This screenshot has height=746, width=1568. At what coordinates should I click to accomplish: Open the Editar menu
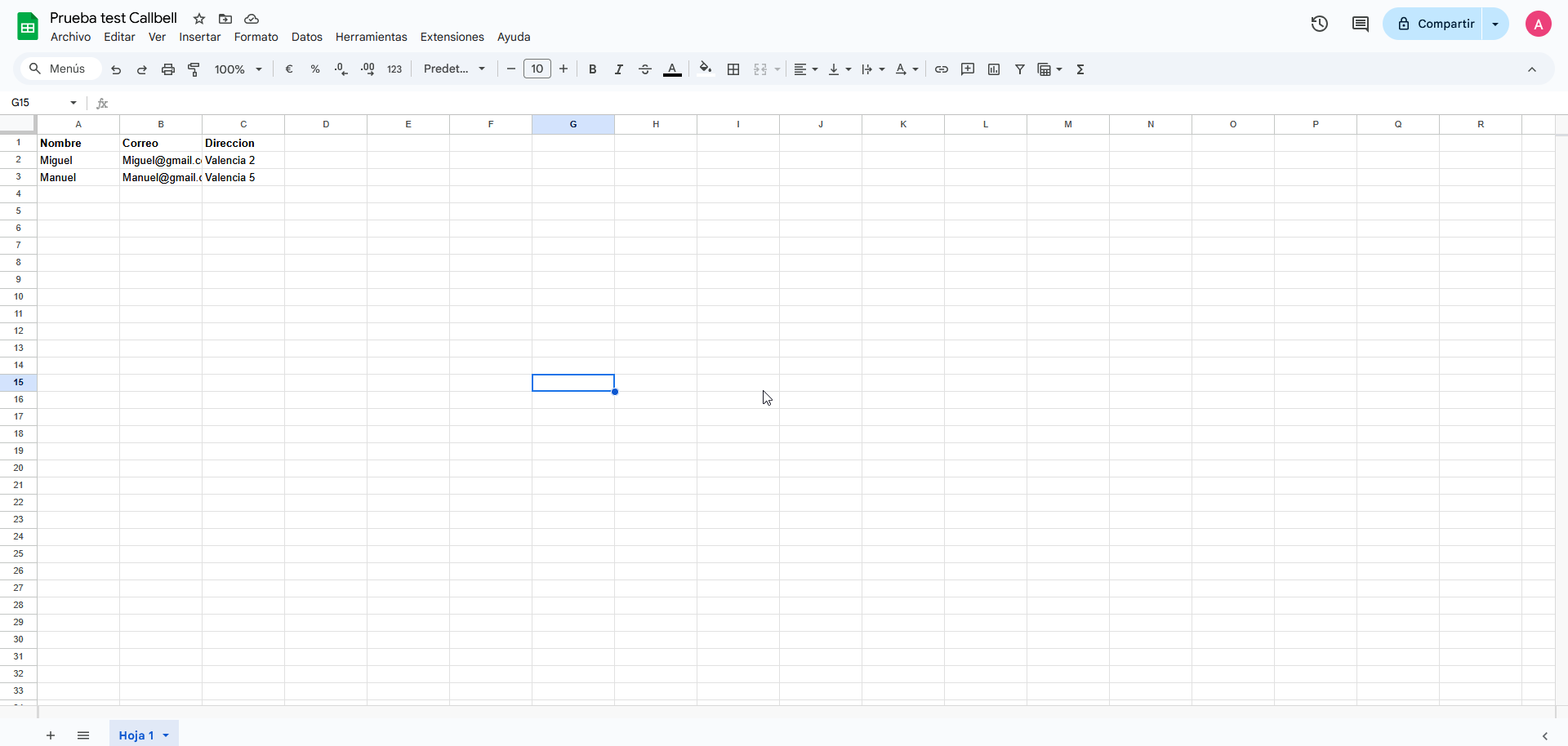coord(119,37)
